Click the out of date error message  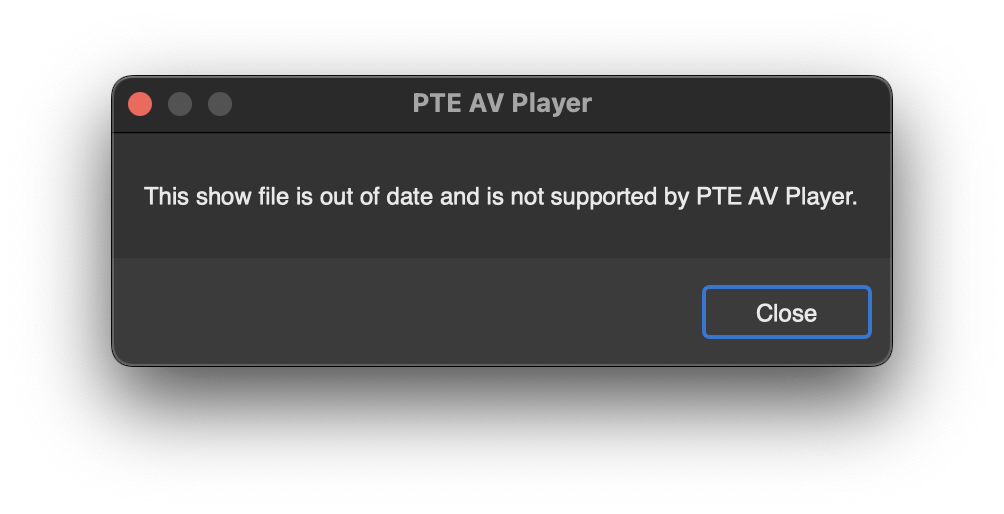501,197
